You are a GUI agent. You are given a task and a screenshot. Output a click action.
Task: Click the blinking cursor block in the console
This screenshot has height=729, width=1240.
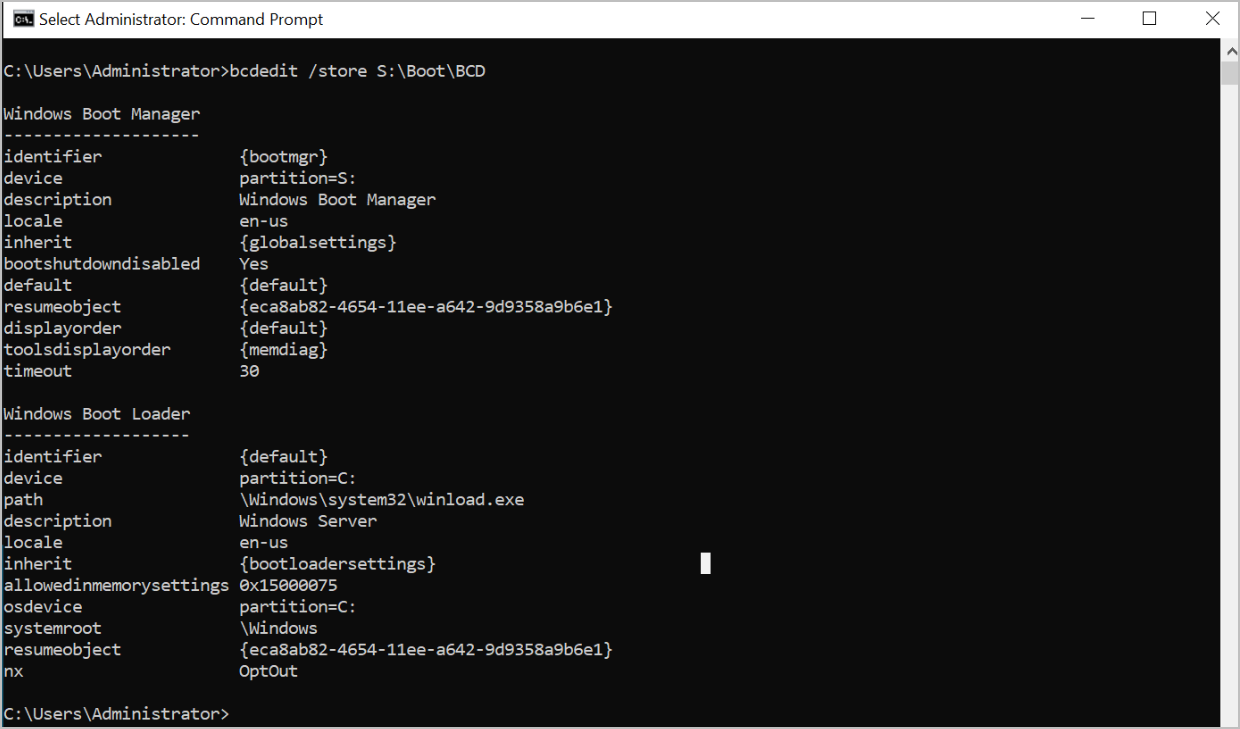[x=705, y=563]
